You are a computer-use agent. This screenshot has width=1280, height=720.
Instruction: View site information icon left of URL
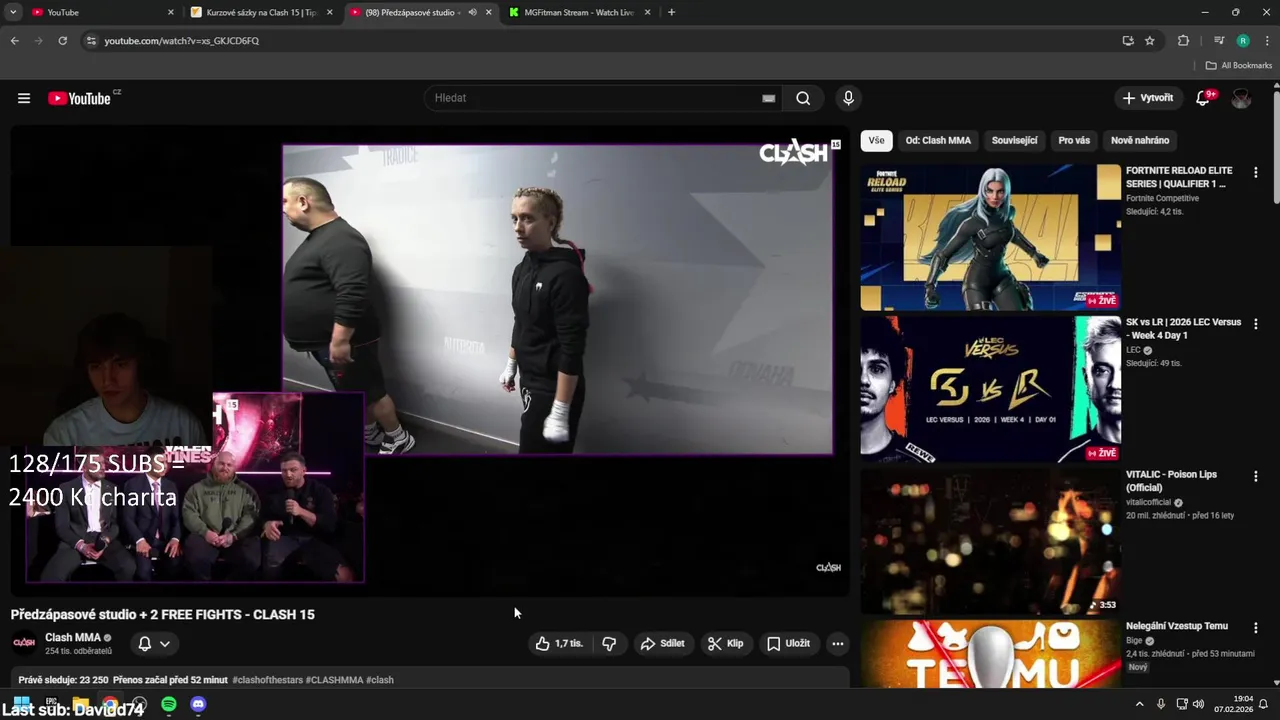click(91, 41)
